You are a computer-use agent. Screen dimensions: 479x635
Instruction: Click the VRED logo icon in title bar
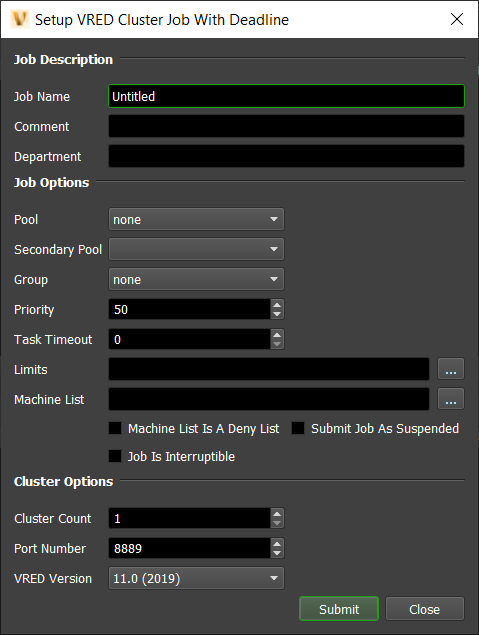19,19
